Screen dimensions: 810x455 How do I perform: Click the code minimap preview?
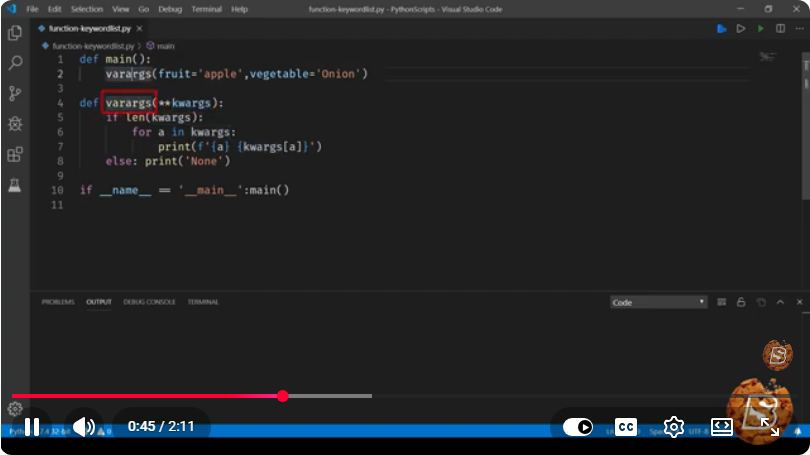[x=768, y=56]
